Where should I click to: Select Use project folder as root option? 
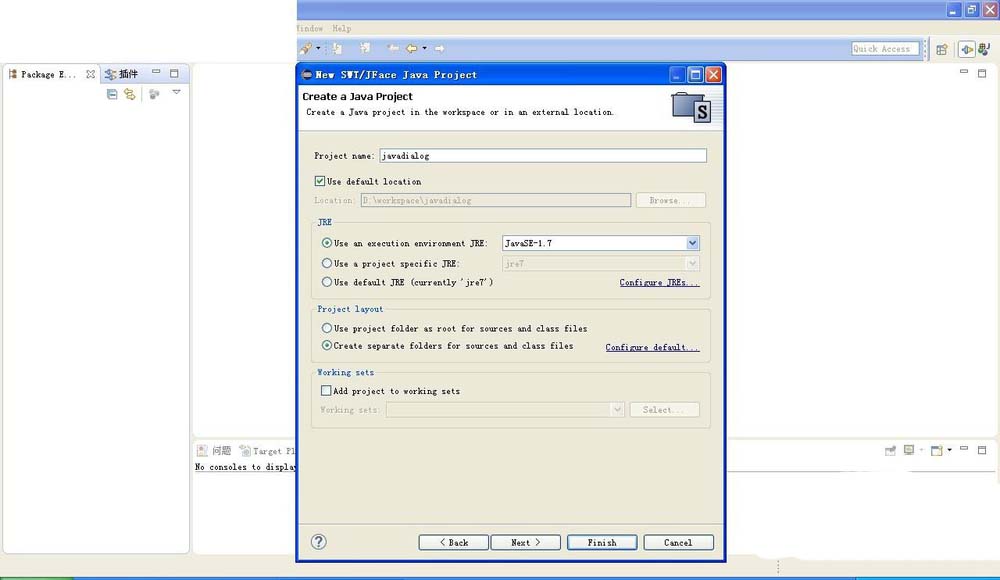point(327,328)
